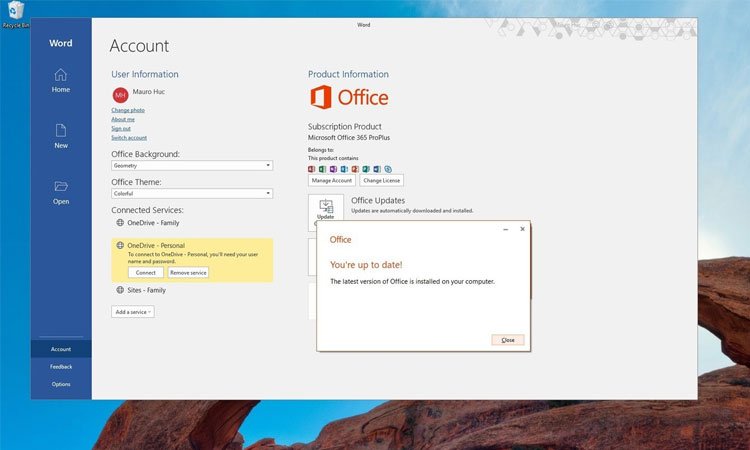Click the OneDrive - Family globe icon
The image size is (750, 450).
[x=120, y=224]
